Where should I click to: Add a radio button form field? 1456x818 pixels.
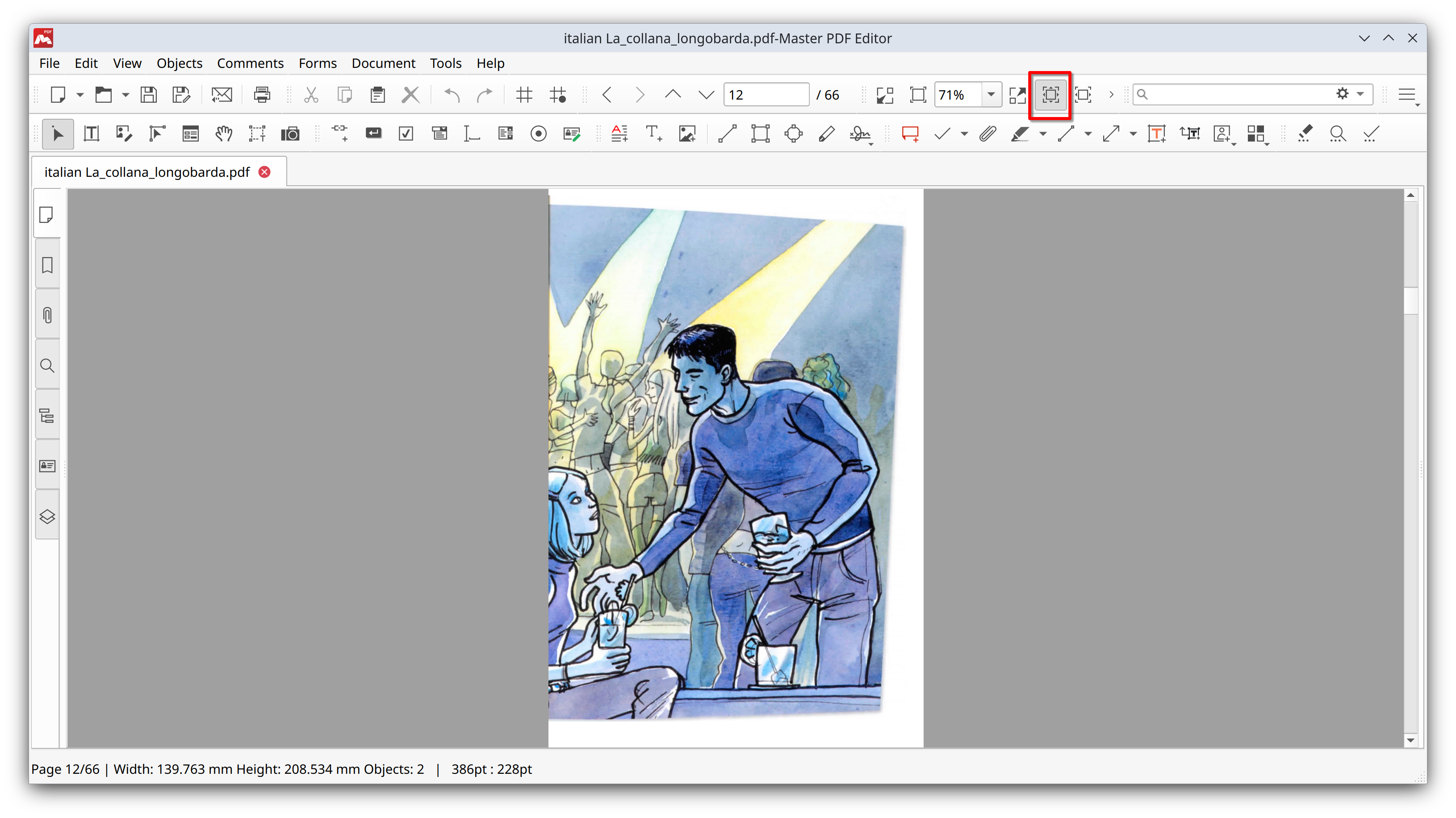click(538, 134)
